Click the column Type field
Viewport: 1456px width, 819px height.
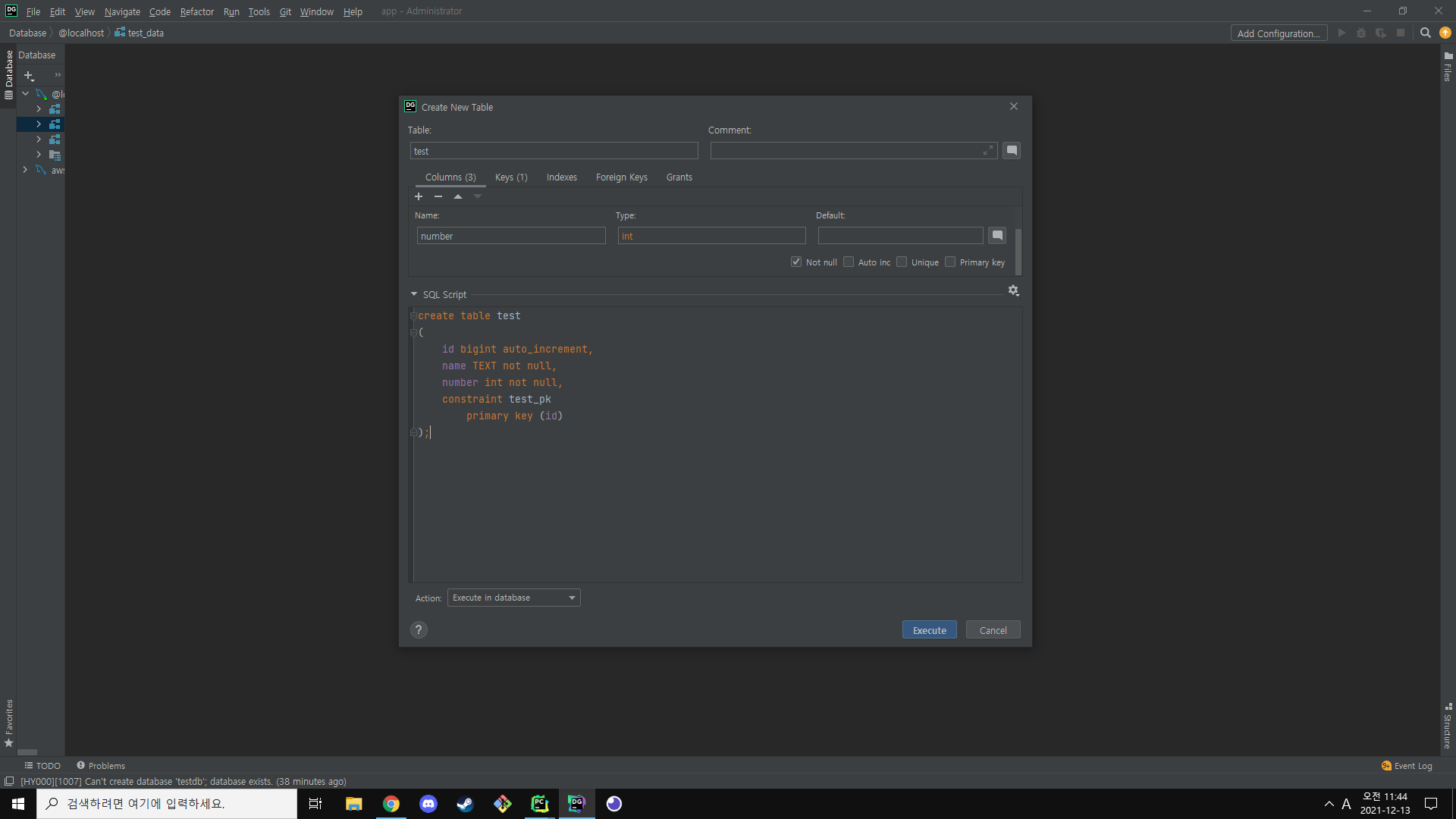(711, 236)
